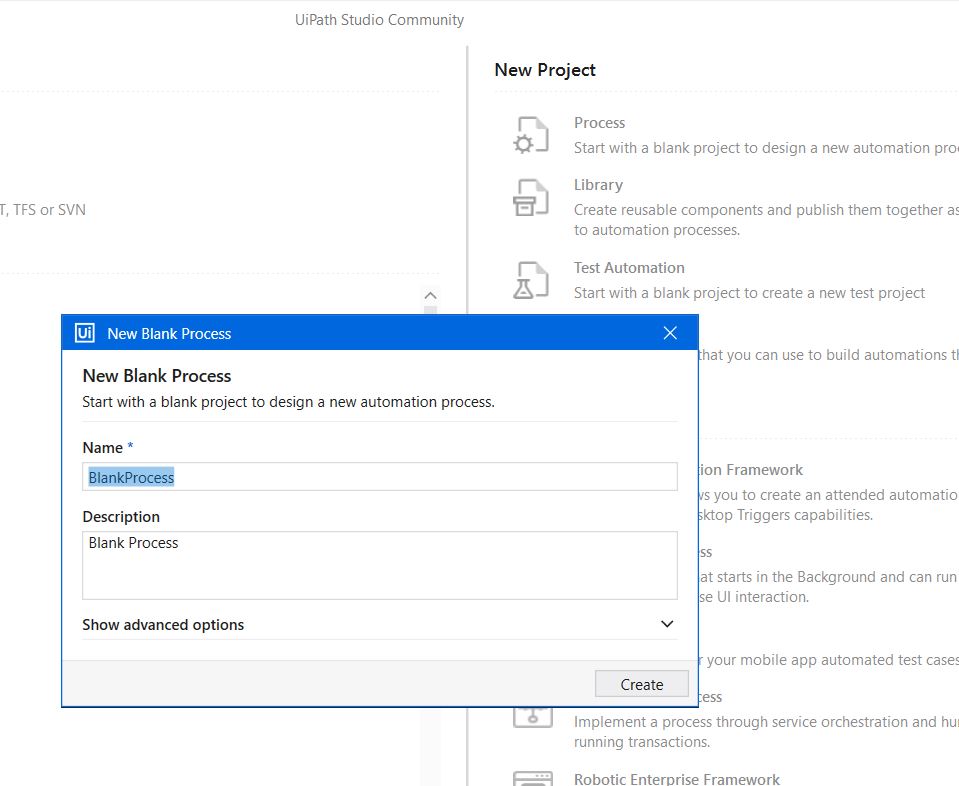This screenshot has width=959, height=786.
Task: Select the 'Library' project type title
Action: pos(598,185)
